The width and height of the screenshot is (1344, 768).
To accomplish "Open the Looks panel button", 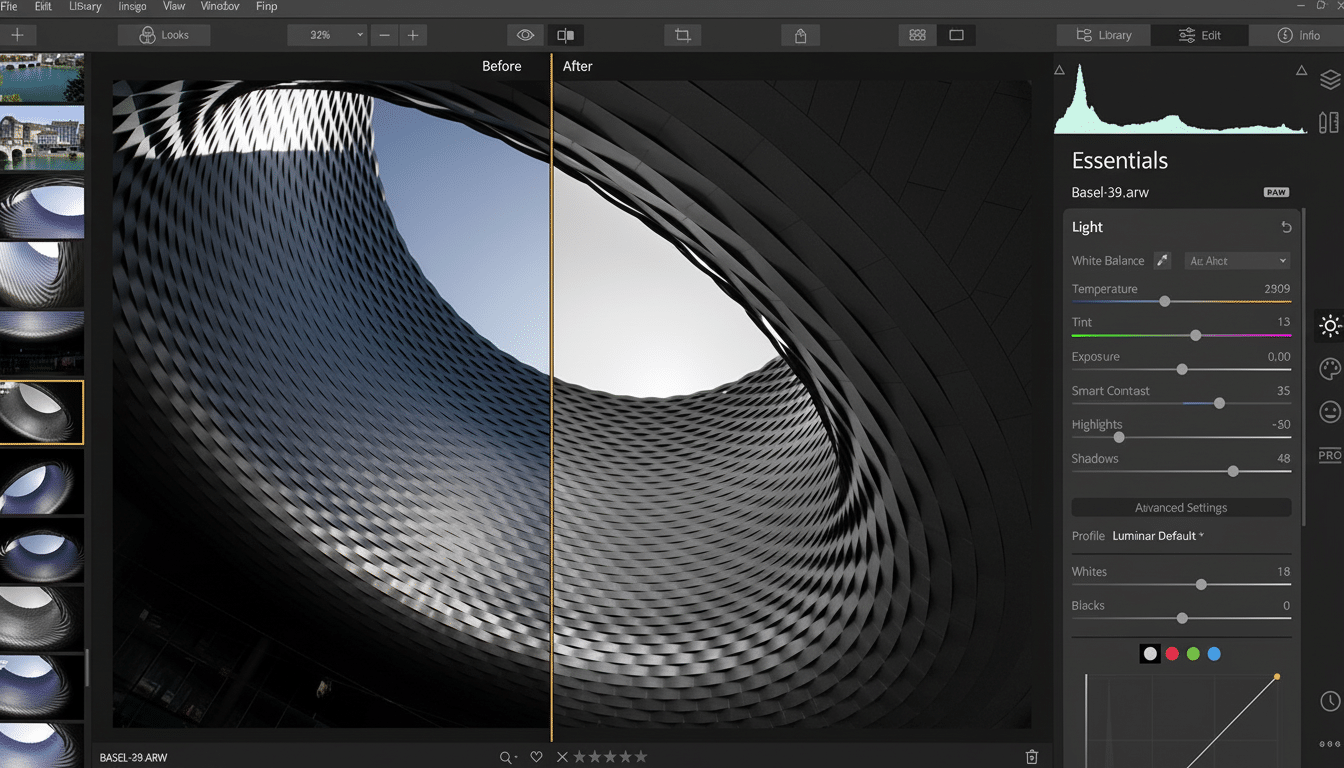I will click(163, 34).
